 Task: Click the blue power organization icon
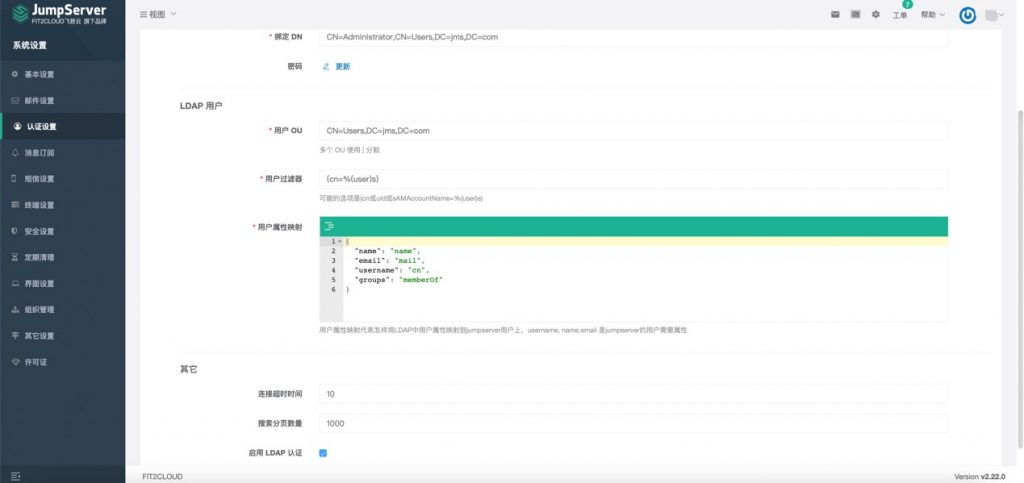(x=968, y=16)
